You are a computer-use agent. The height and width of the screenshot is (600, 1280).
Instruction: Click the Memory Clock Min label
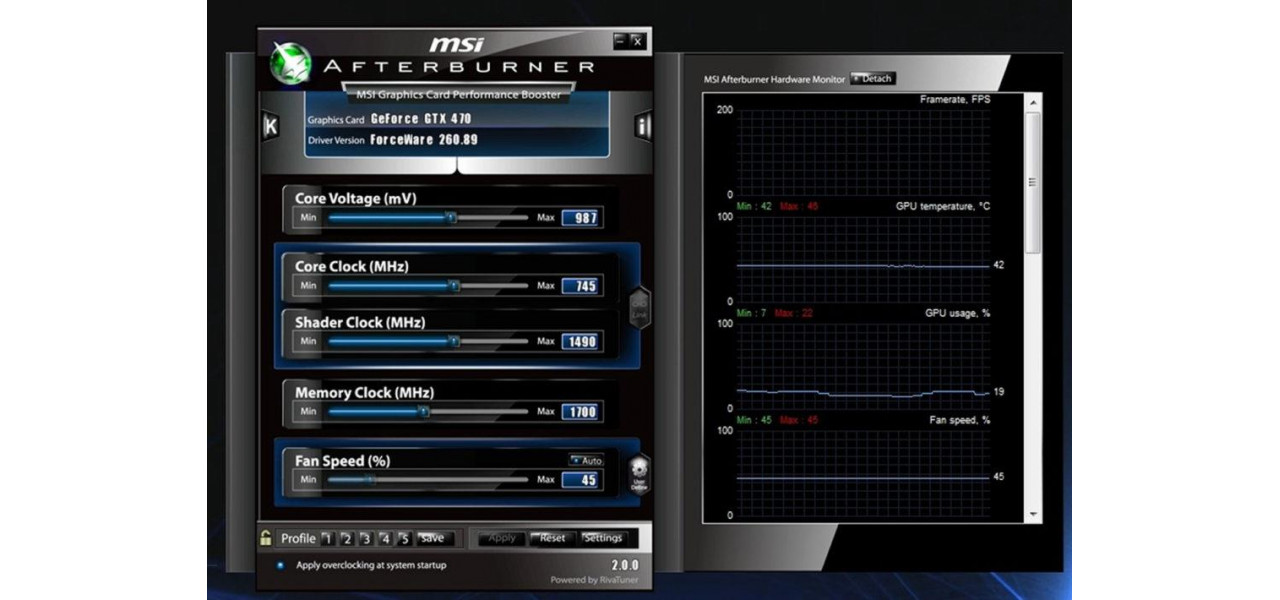[308, 412]
